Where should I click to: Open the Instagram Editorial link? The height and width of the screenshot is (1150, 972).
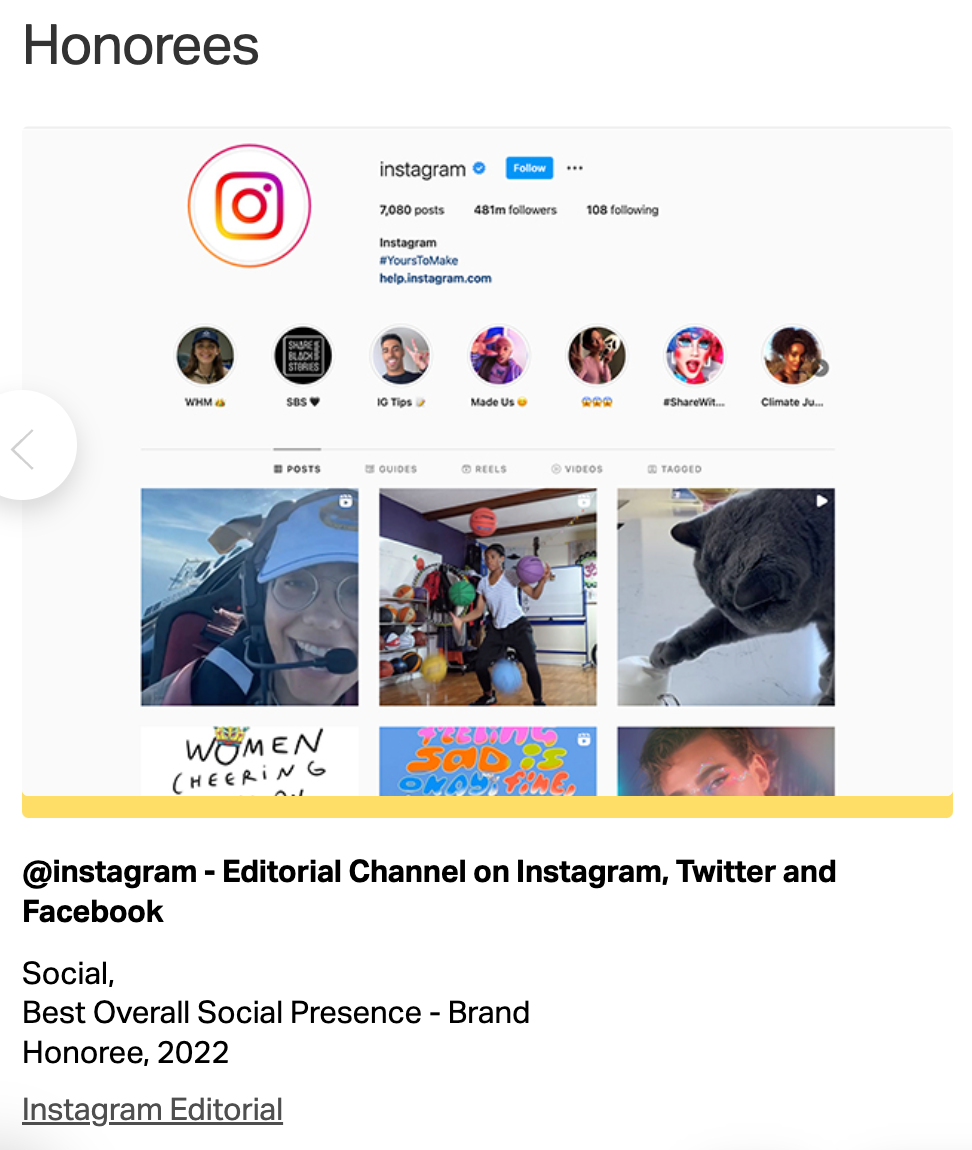click(152, 1109)
